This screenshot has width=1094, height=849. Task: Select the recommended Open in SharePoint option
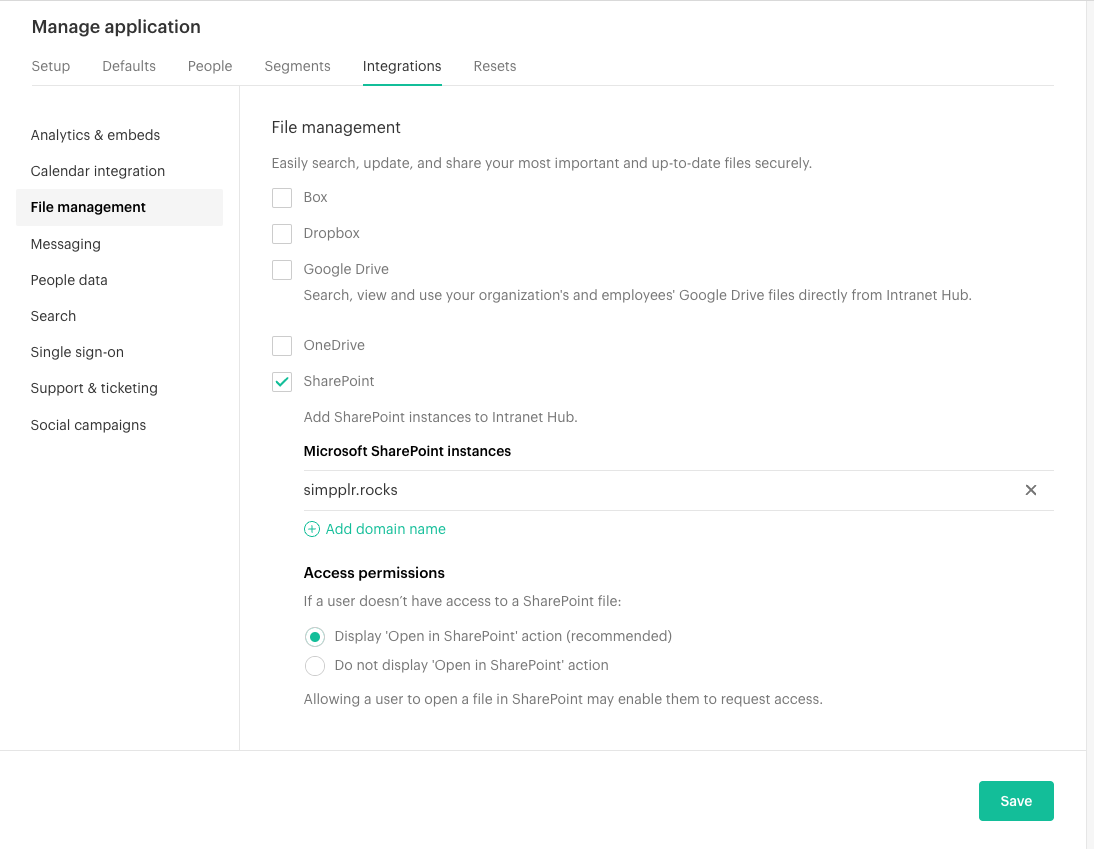pos(315,636)
